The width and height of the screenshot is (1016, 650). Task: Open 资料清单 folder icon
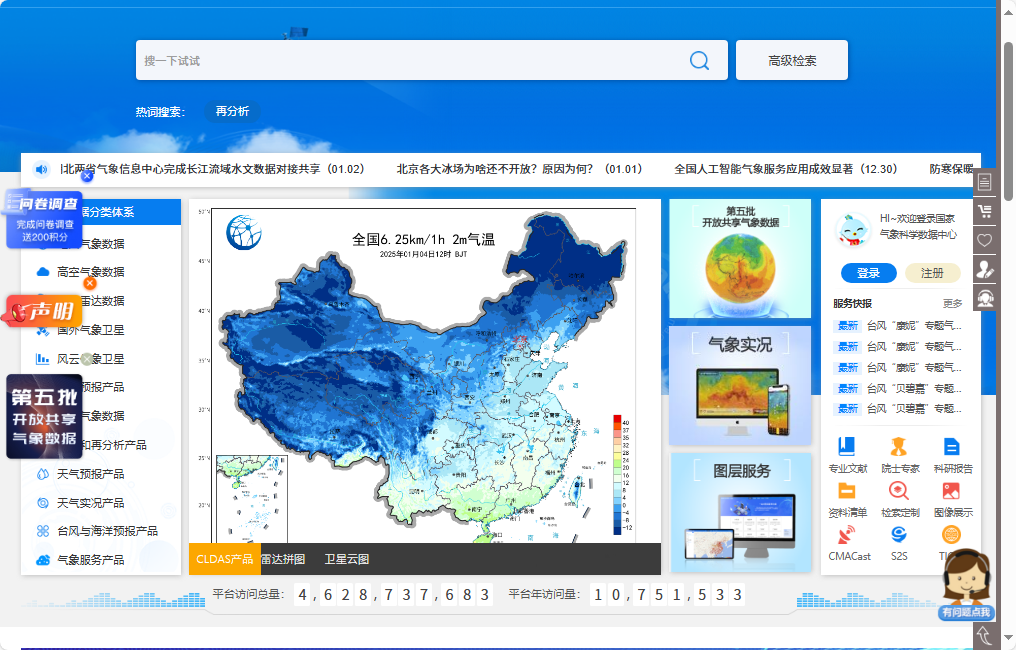pos(846,491)
